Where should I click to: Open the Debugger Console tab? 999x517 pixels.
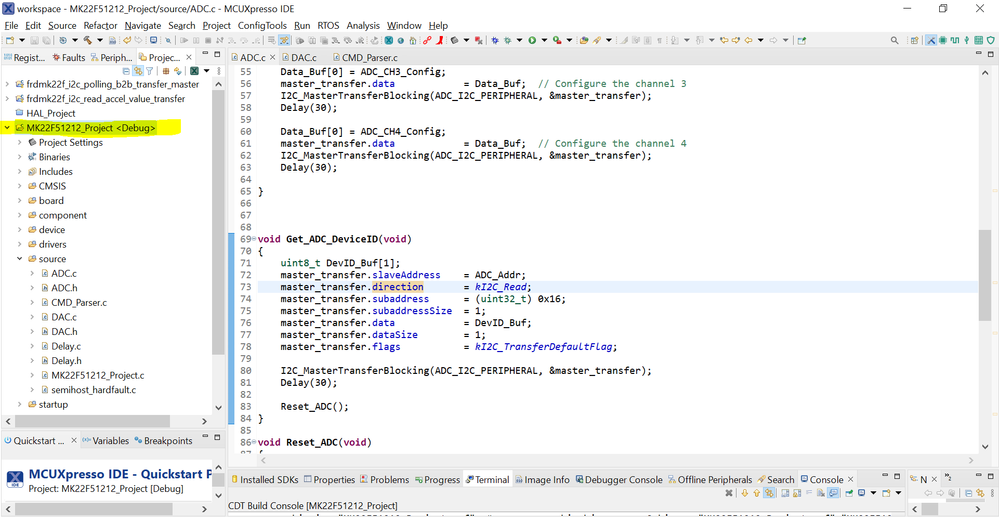click(x=617, y=479)
